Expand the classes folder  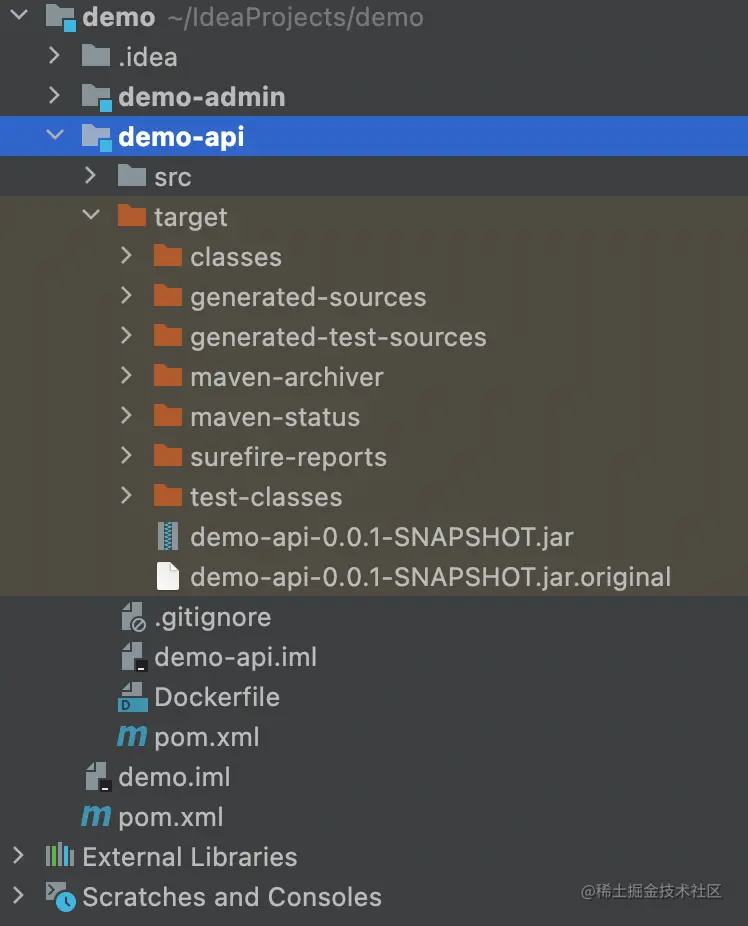pyautogui.click(x=126, y=257)
